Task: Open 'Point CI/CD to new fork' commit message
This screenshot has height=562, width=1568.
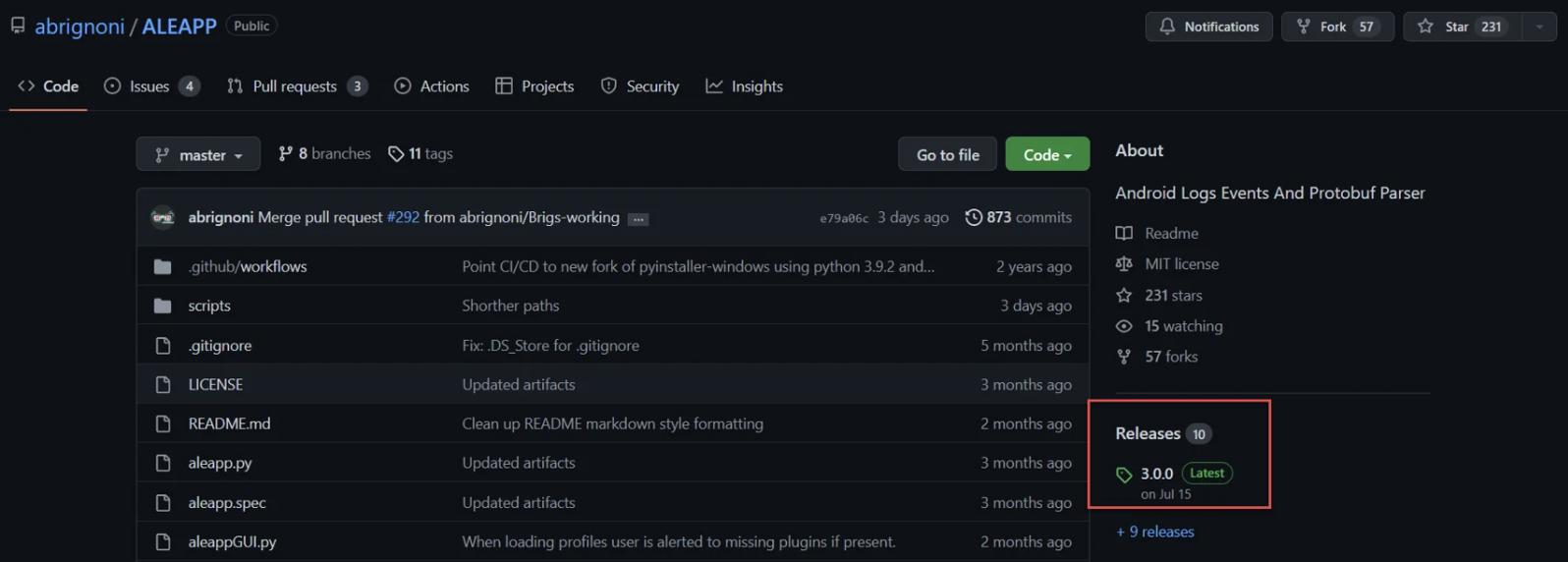Action: (698, 266)
